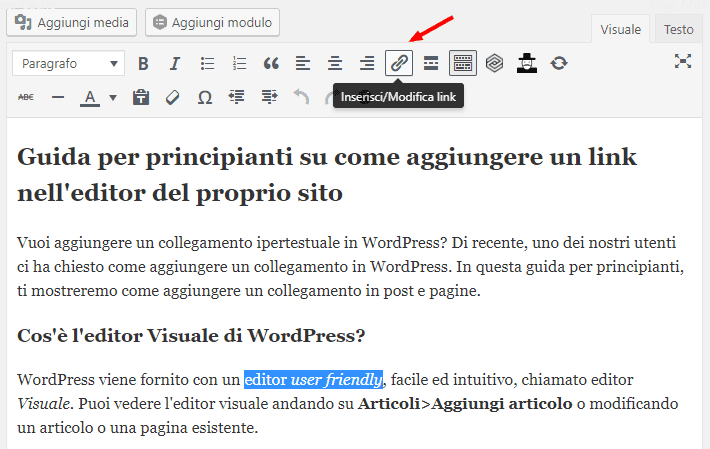Click the bold text 'Articoli>Aggiungi articolo'

coord(465,403)
